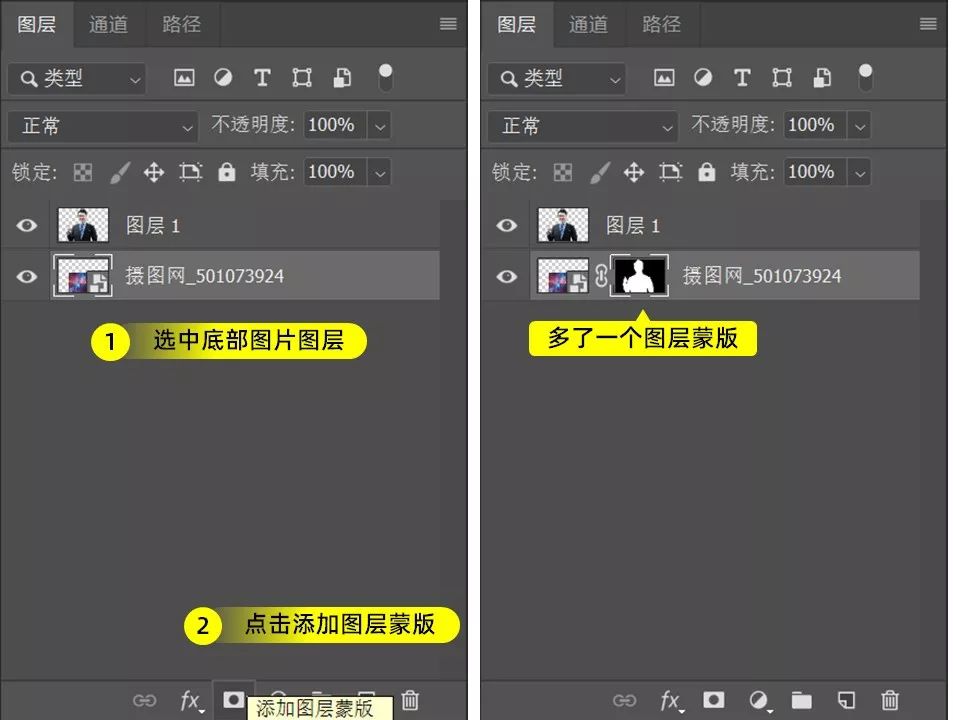The width and height of the screenshot is (953, 720).
Task: Link layers in right panel
Action: click(624, 701)
